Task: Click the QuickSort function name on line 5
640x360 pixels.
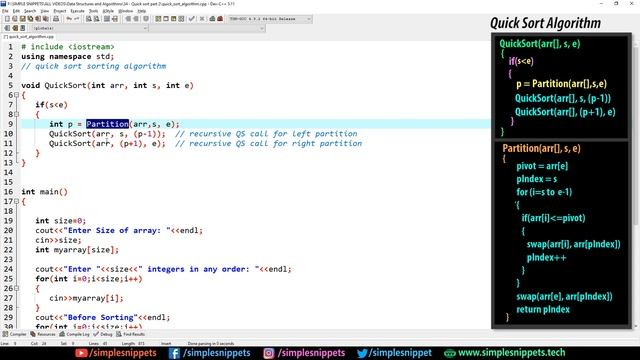Action: 65,85
